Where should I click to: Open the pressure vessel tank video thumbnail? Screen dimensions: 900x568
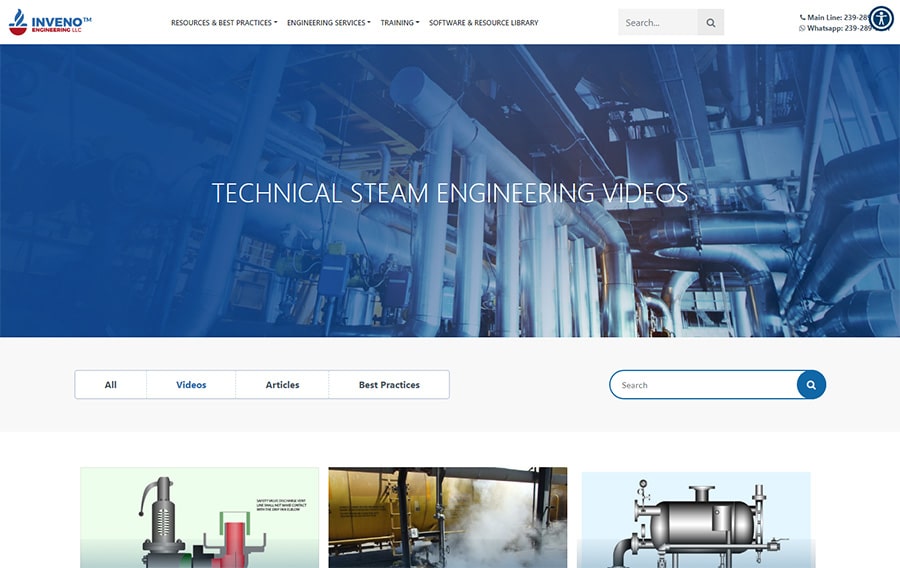[x=695, y=519]
